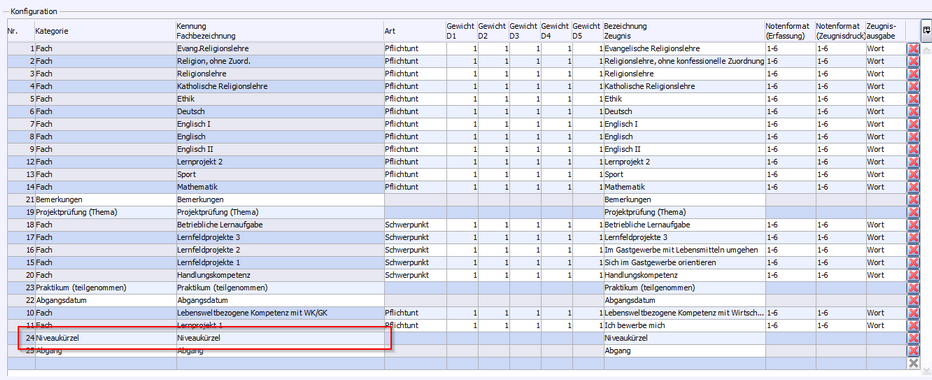Delete the Mathematik row via red X icon

click(913, 187)
